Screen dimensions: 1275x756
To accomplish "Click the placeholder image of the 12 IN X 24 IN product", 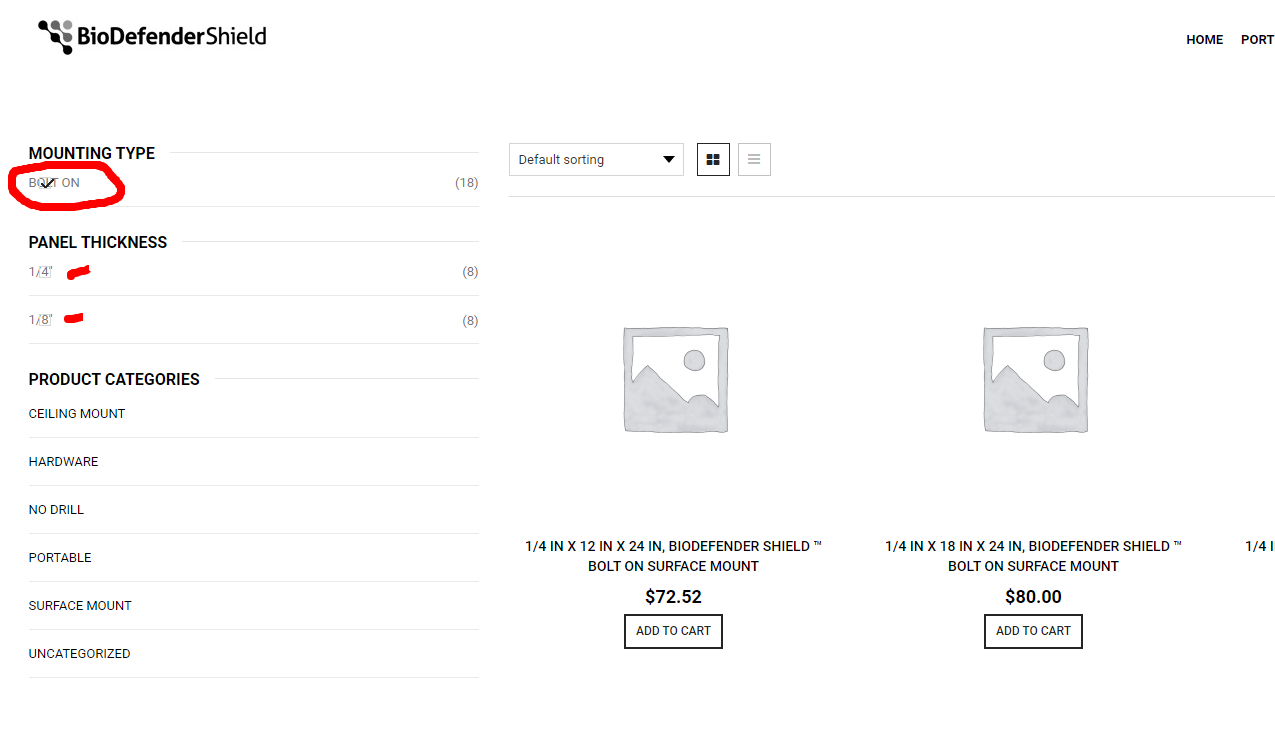I will point(675,380).
